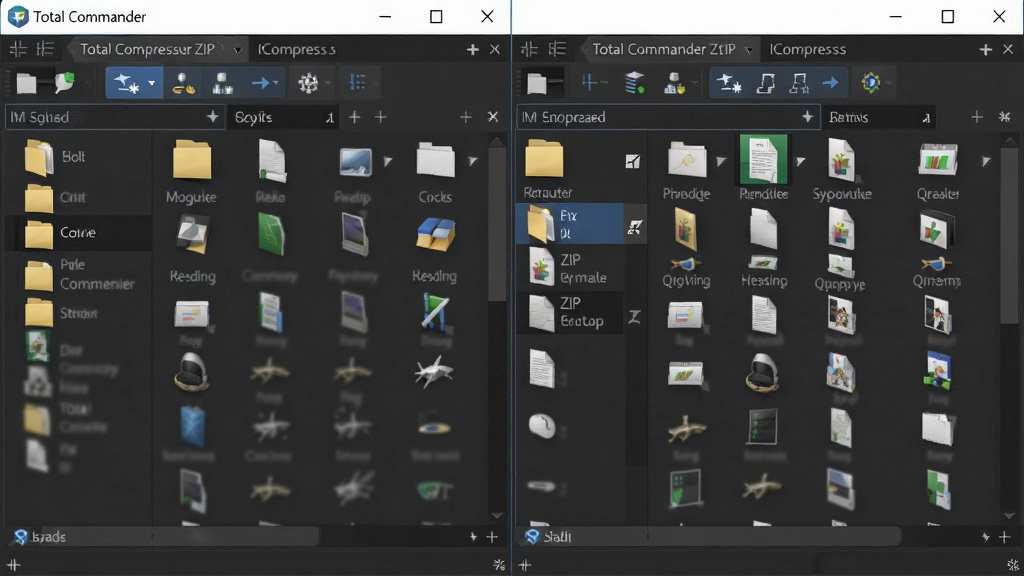Click the person with coins icon in left toolbar
This screenshot has width=1024, height=576.
click(x=183, y=83)
